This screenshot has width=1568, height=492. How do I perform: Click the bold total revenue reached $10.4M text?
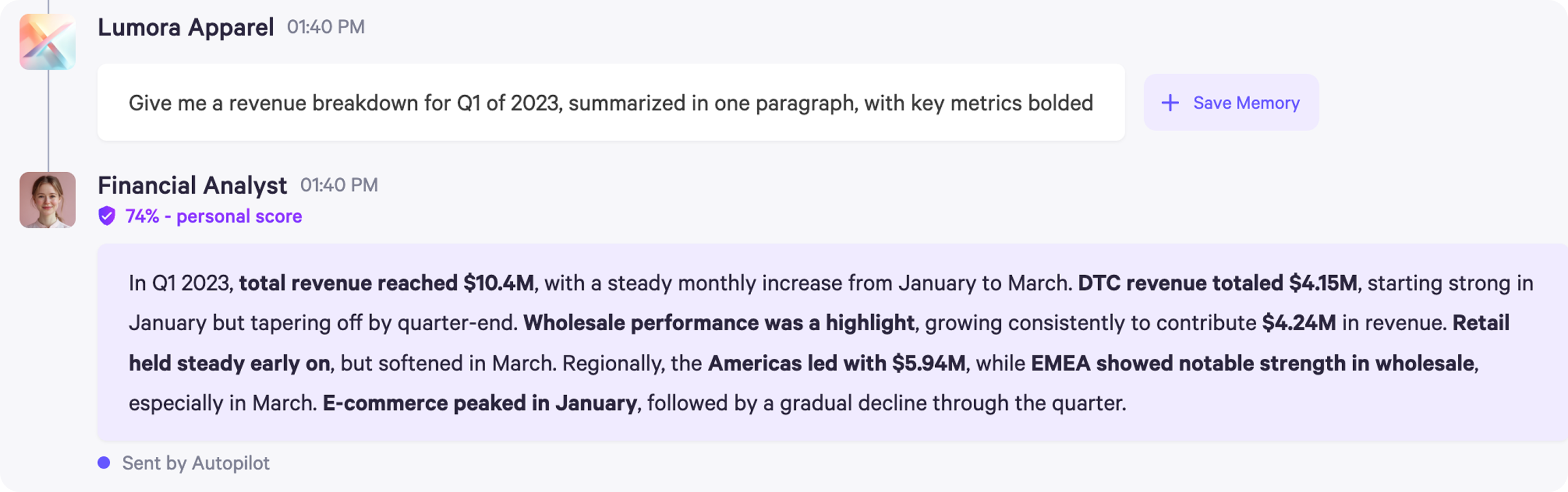coord(387,283)
